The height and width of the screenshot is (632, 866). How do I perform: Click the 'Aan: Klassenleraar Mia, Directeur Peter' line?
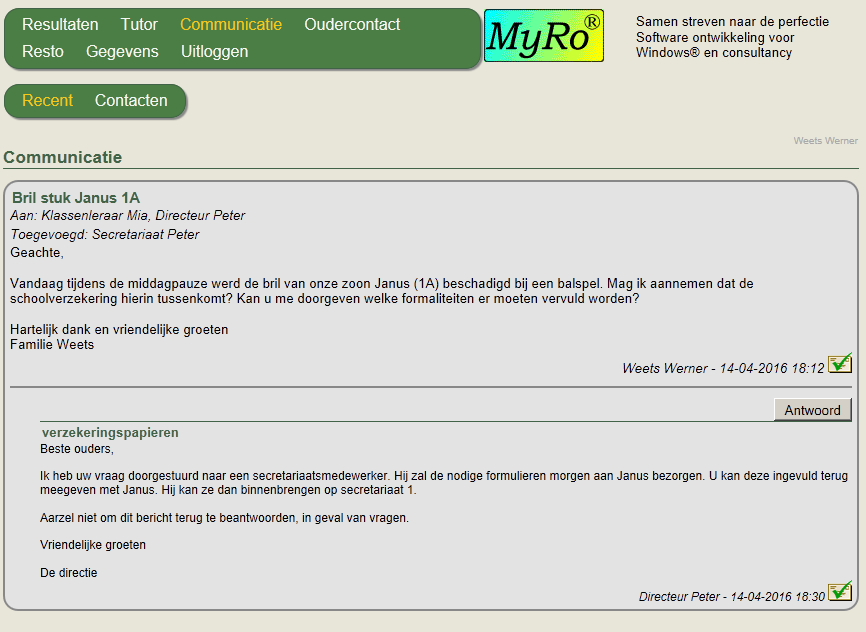[x=128, y=215]
